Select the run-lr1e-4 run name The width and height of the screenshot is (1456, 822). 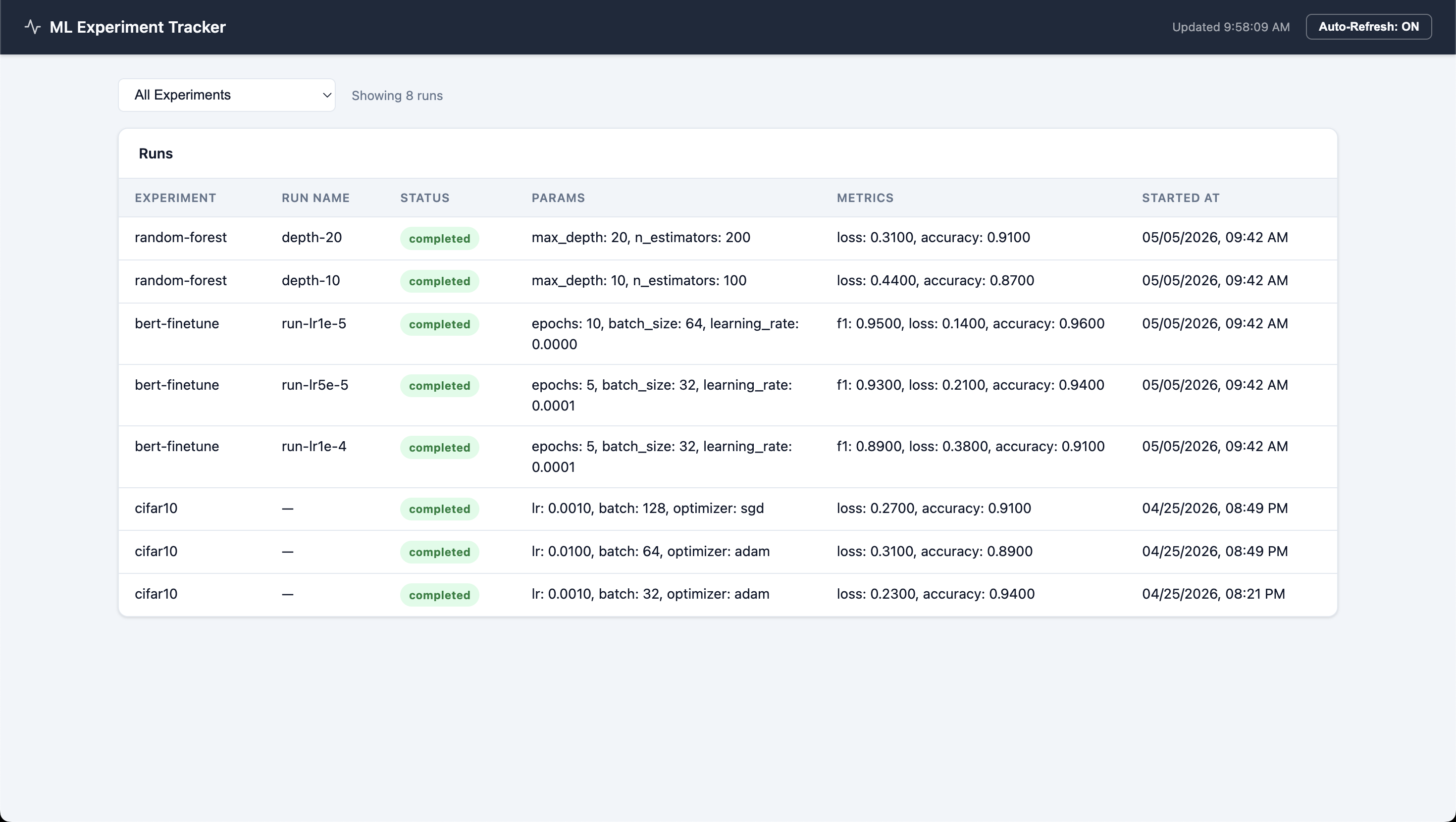313,447
